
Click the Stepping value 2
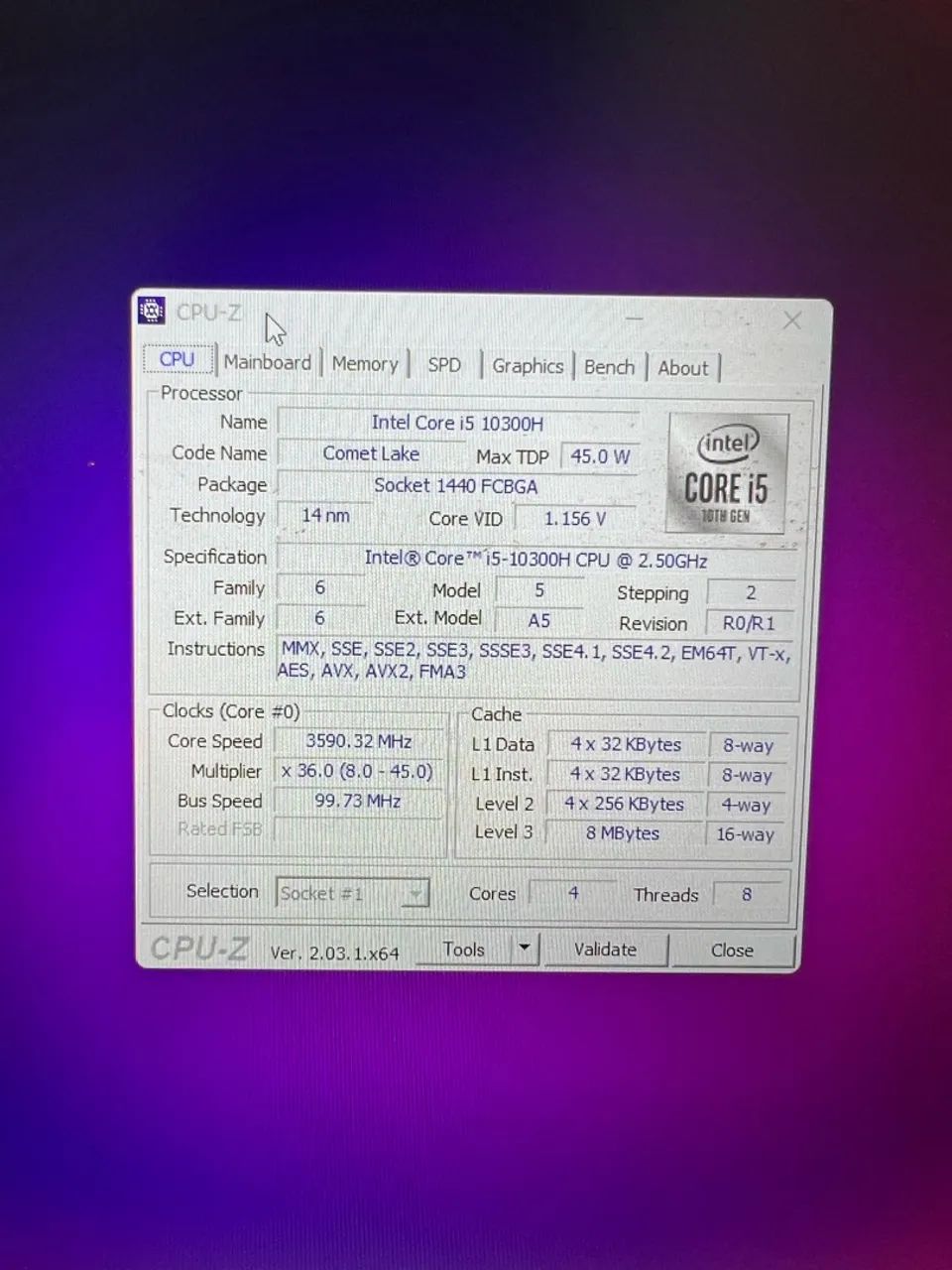(x=751, y=592)
